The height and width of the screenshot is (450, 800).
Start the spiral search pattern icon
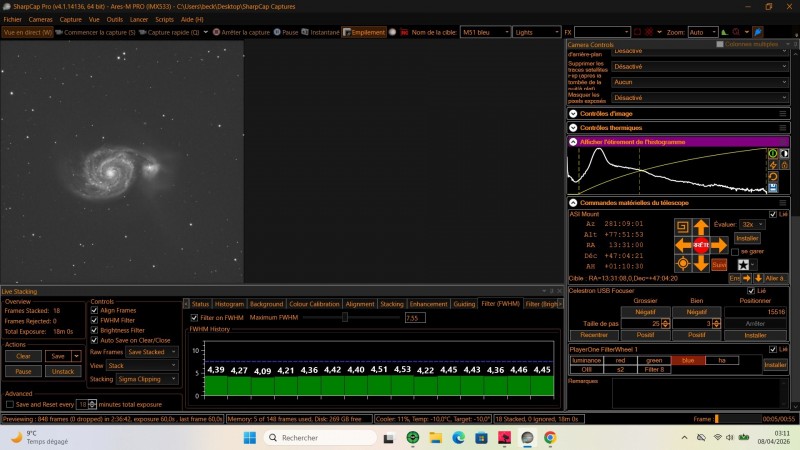683,227
